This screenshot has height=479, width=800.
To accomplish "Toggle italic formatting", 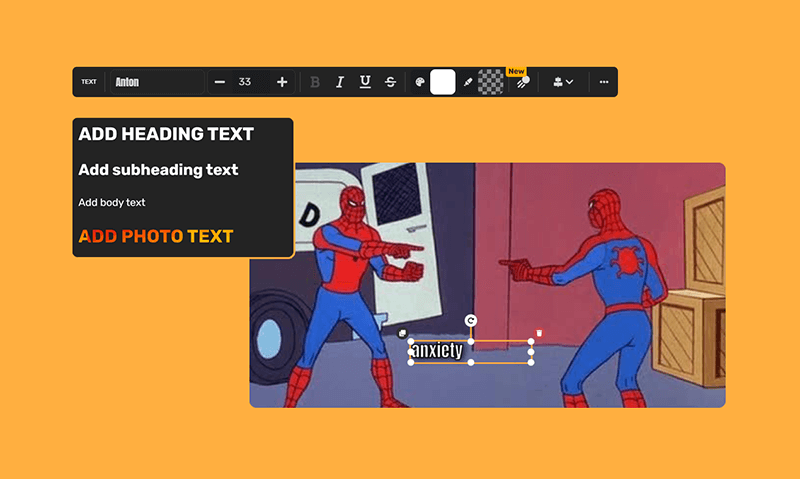I will click(x=340, y=82).
